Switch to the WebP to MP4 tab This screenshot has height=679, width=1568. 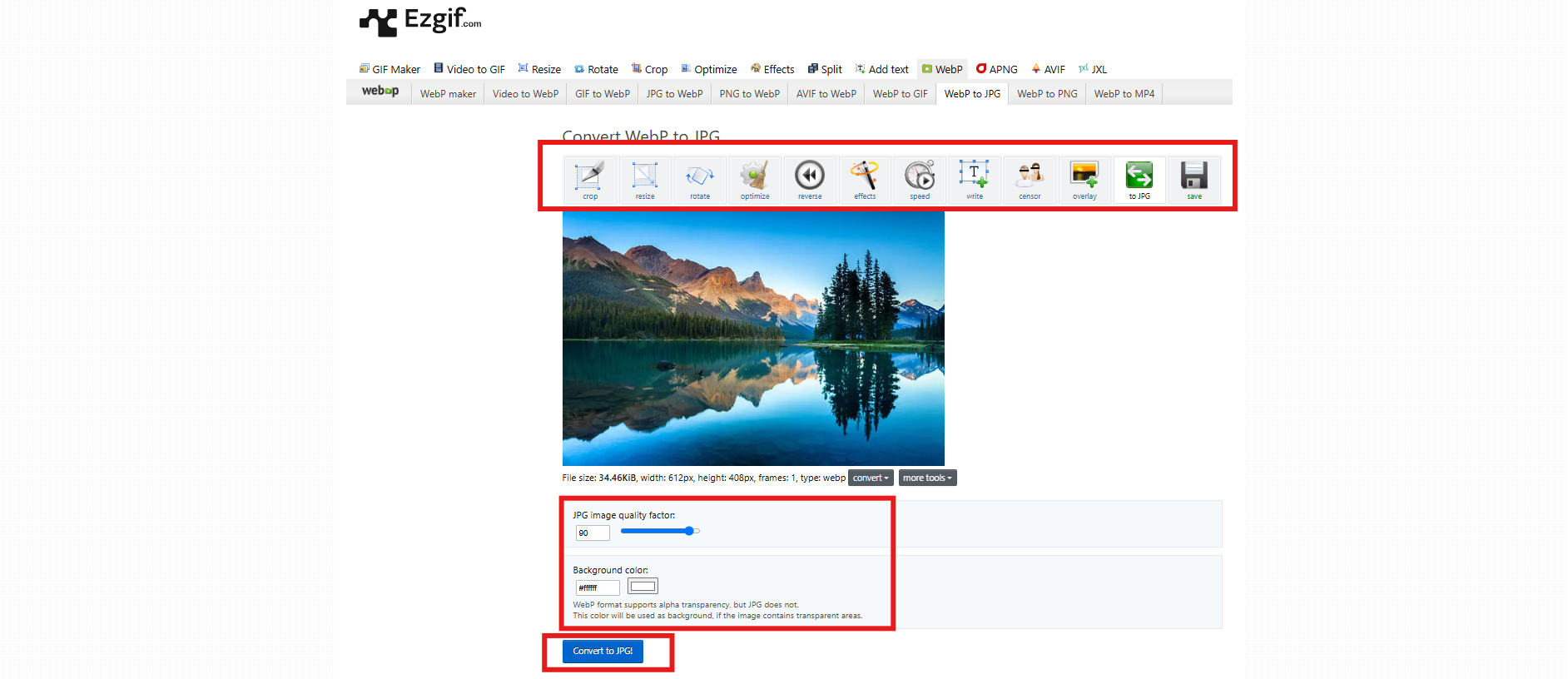(1124, 94)
